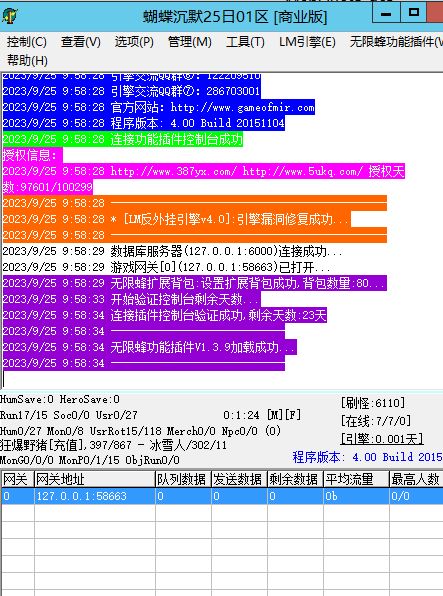Click the Hum0/27 Mon0/8 UsrRot status text

[x=140, y=431]
